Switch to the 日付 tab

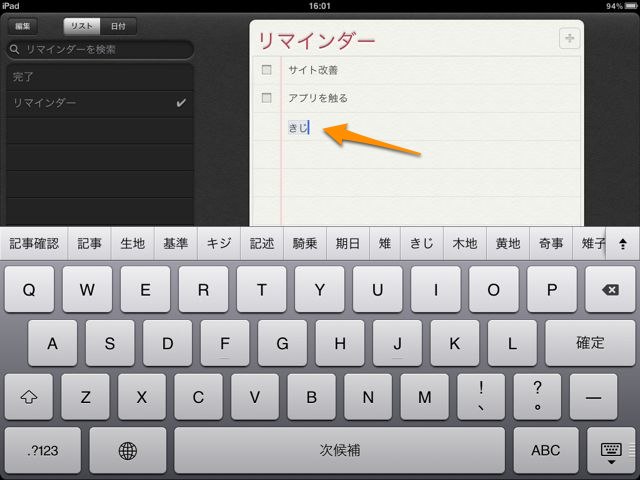pyautogui.click(x=118, y=27)
